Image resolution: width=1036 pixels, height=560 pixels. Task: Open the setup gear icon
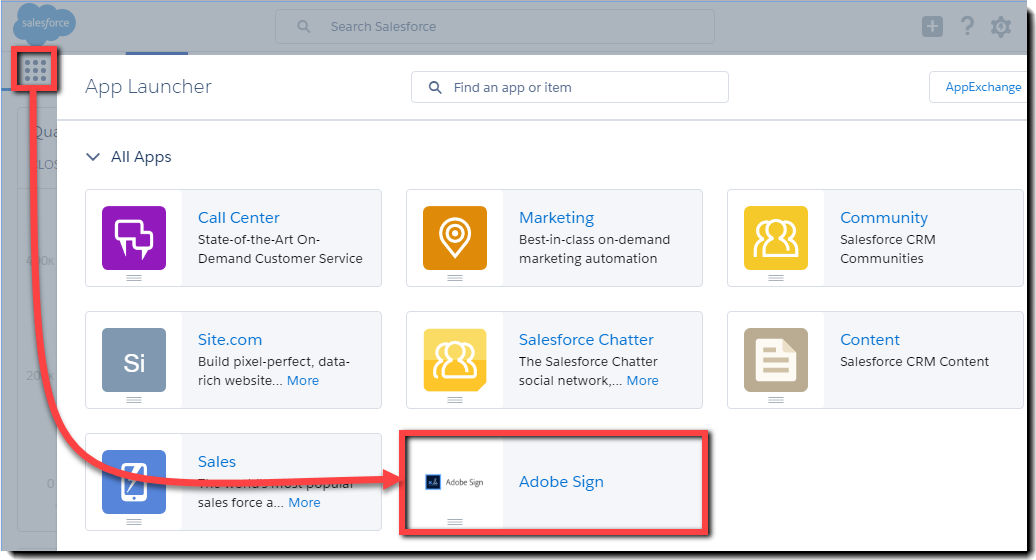pyautogui.click(x=1000, y=27)
